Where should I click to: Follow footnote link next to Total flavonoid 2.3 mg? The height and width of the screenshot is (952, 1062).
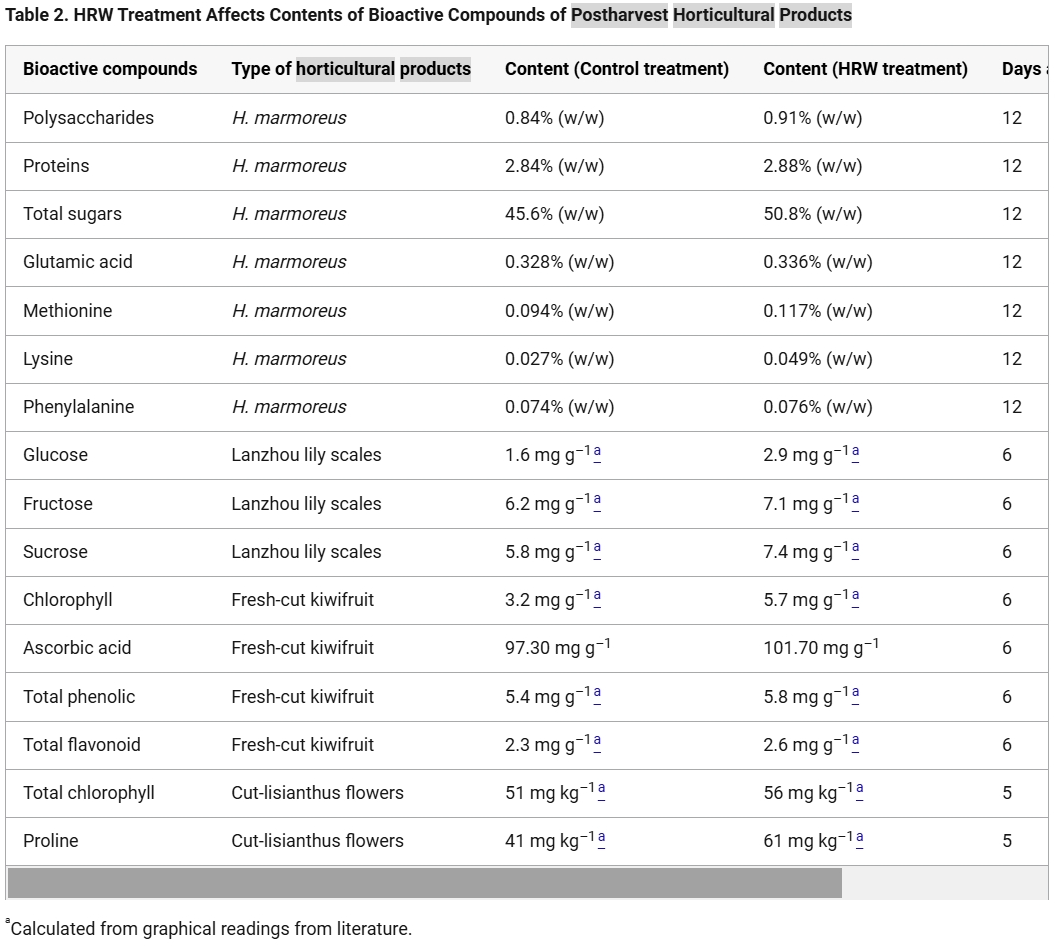[x=597, y=742]
